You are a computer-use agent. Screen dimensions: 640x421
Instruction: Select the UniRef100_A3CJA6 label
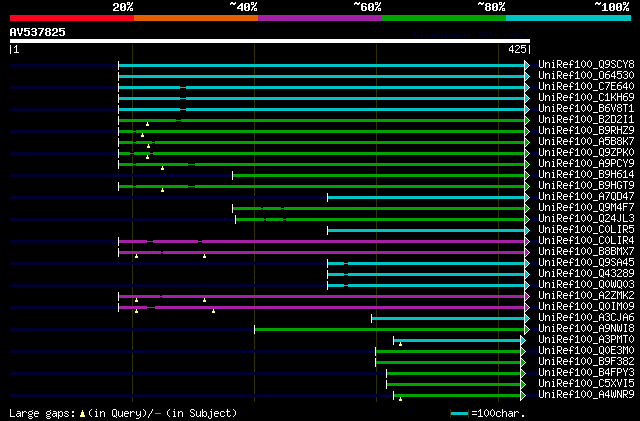[x=586, y=318]
